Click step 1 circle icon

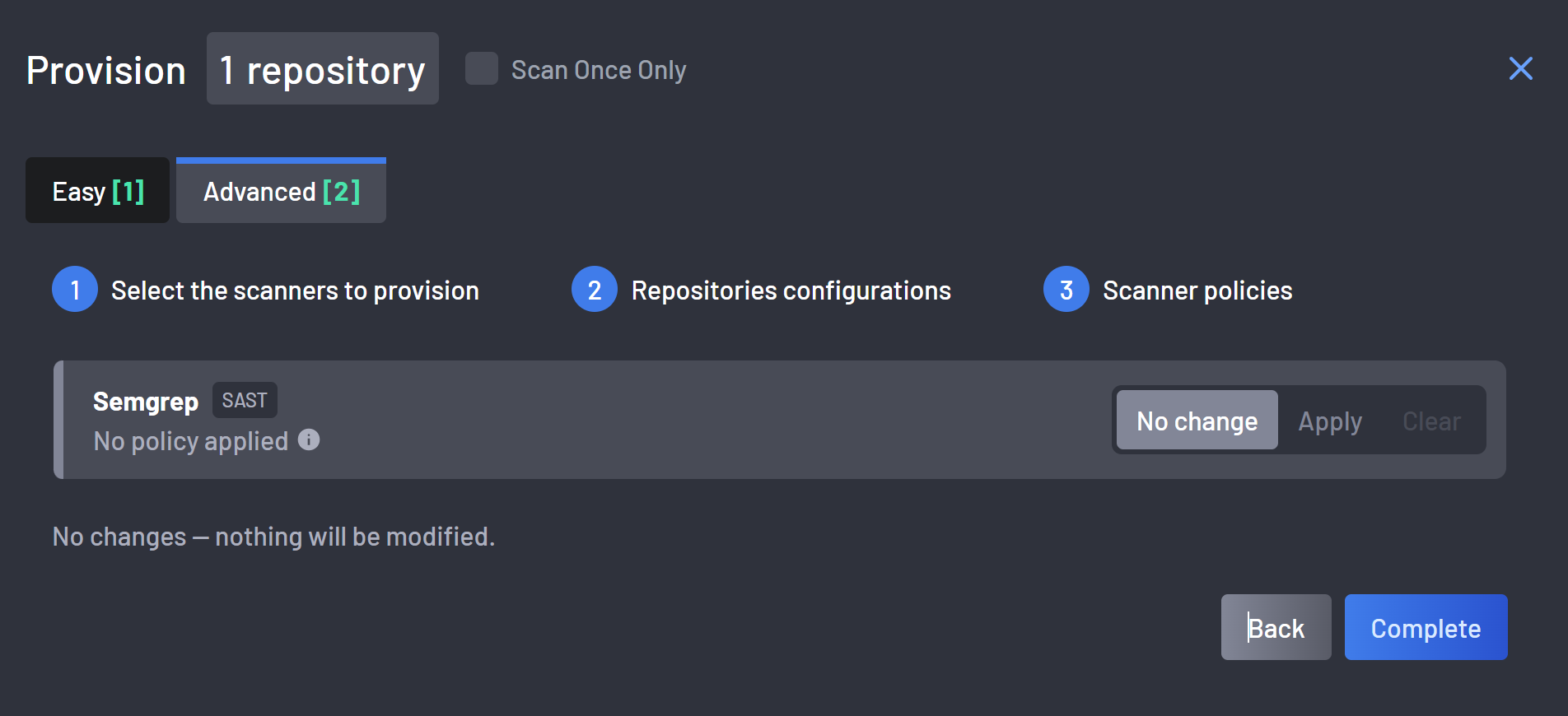tap(75, 289)
